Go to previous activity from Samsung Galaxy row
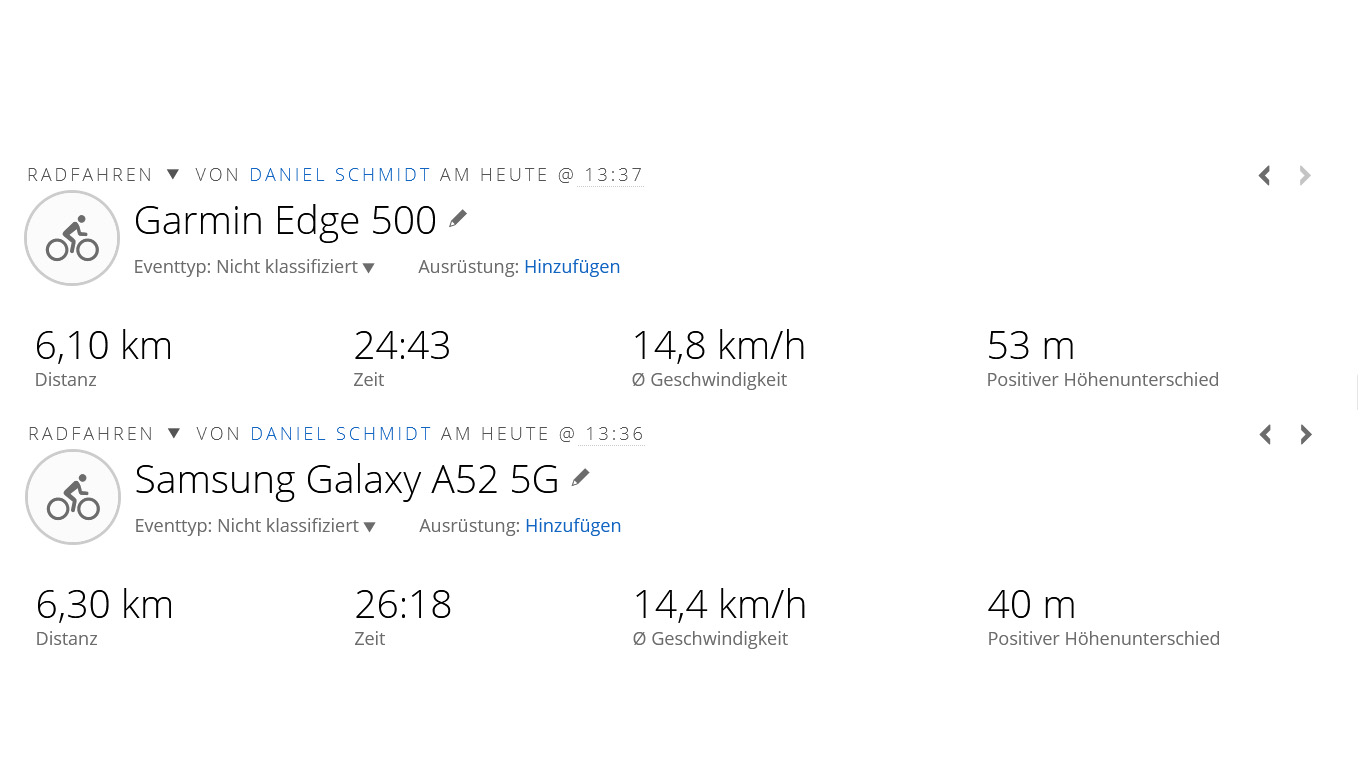Viewport: 1363px width, 766px height. click(1266, 435)
